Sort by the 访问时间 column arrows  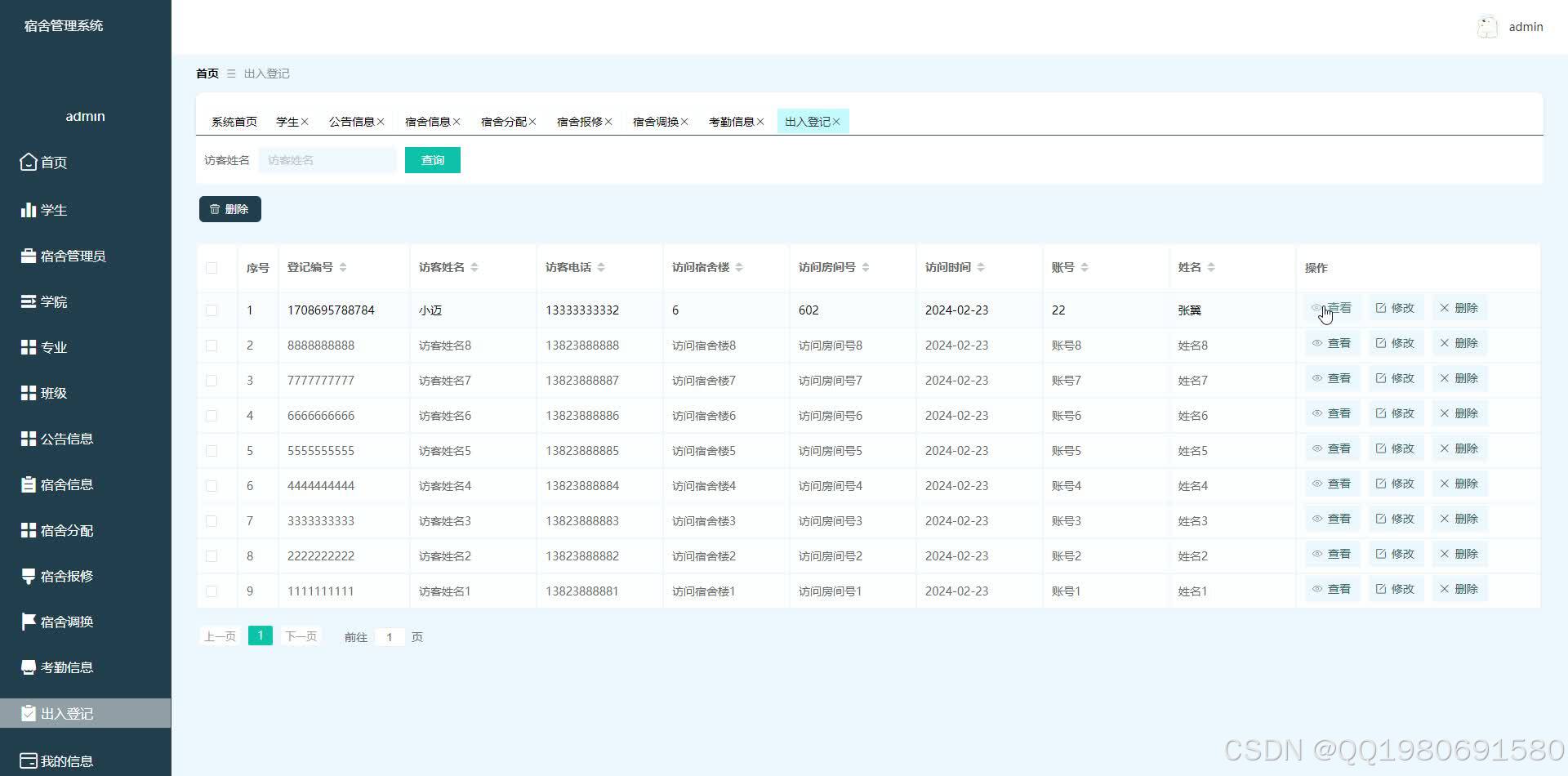tap(981, 268)
